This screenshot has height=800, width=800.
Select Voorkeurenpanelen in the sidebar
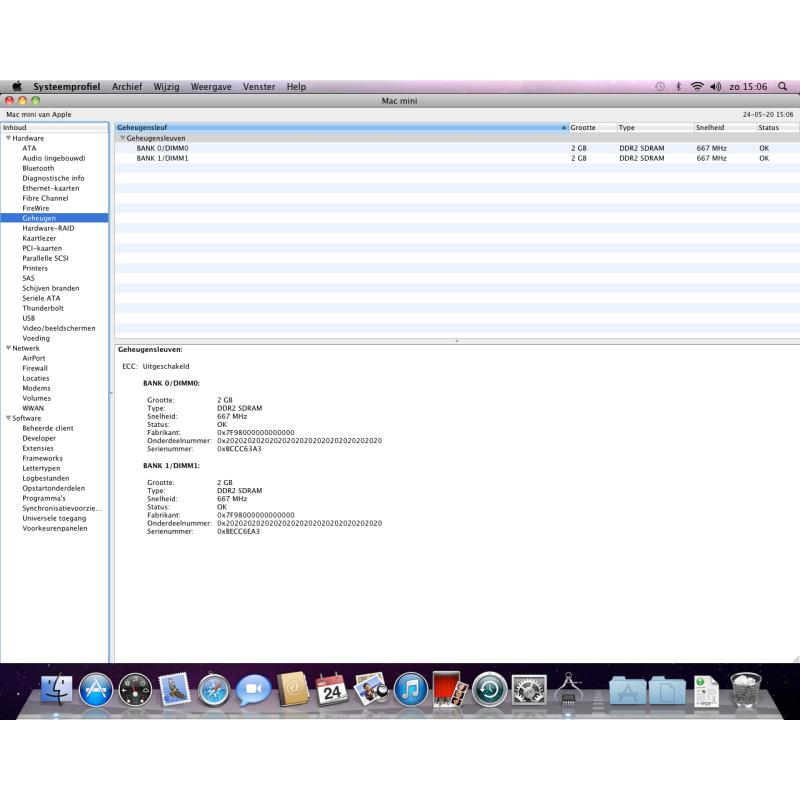tap(55, 528)
